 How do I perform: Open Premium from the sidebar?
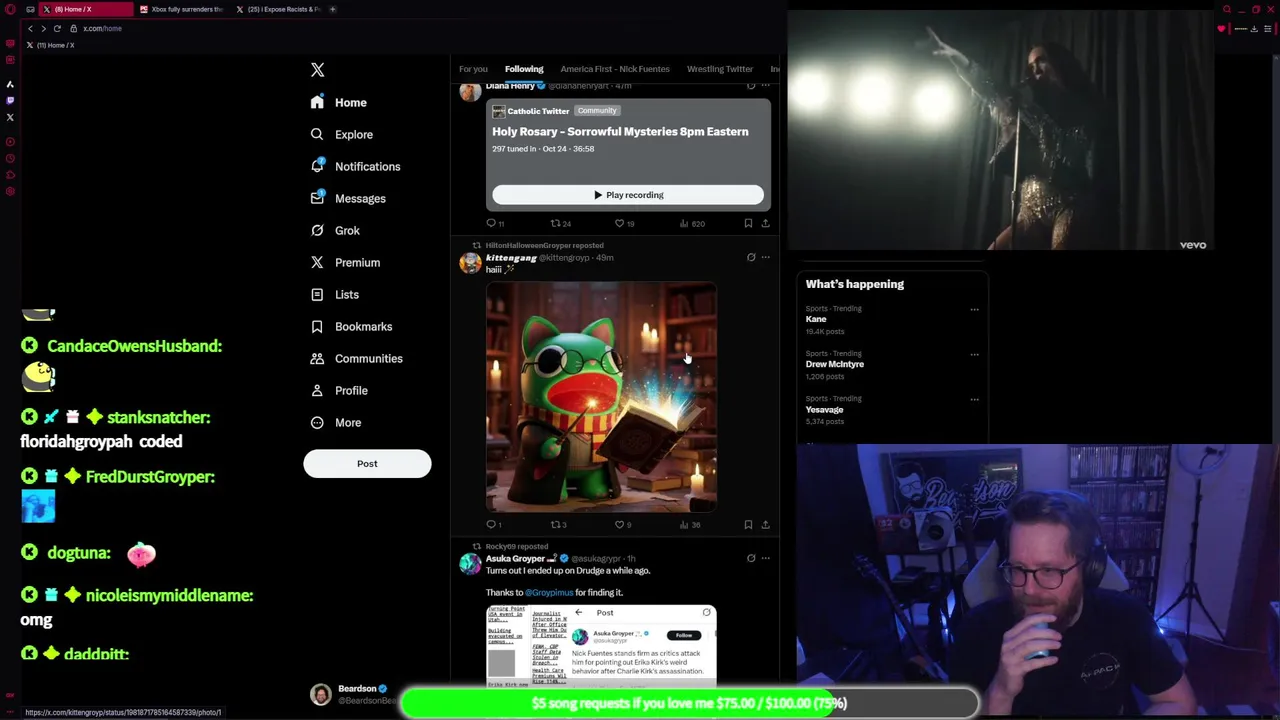coord(345,262)
